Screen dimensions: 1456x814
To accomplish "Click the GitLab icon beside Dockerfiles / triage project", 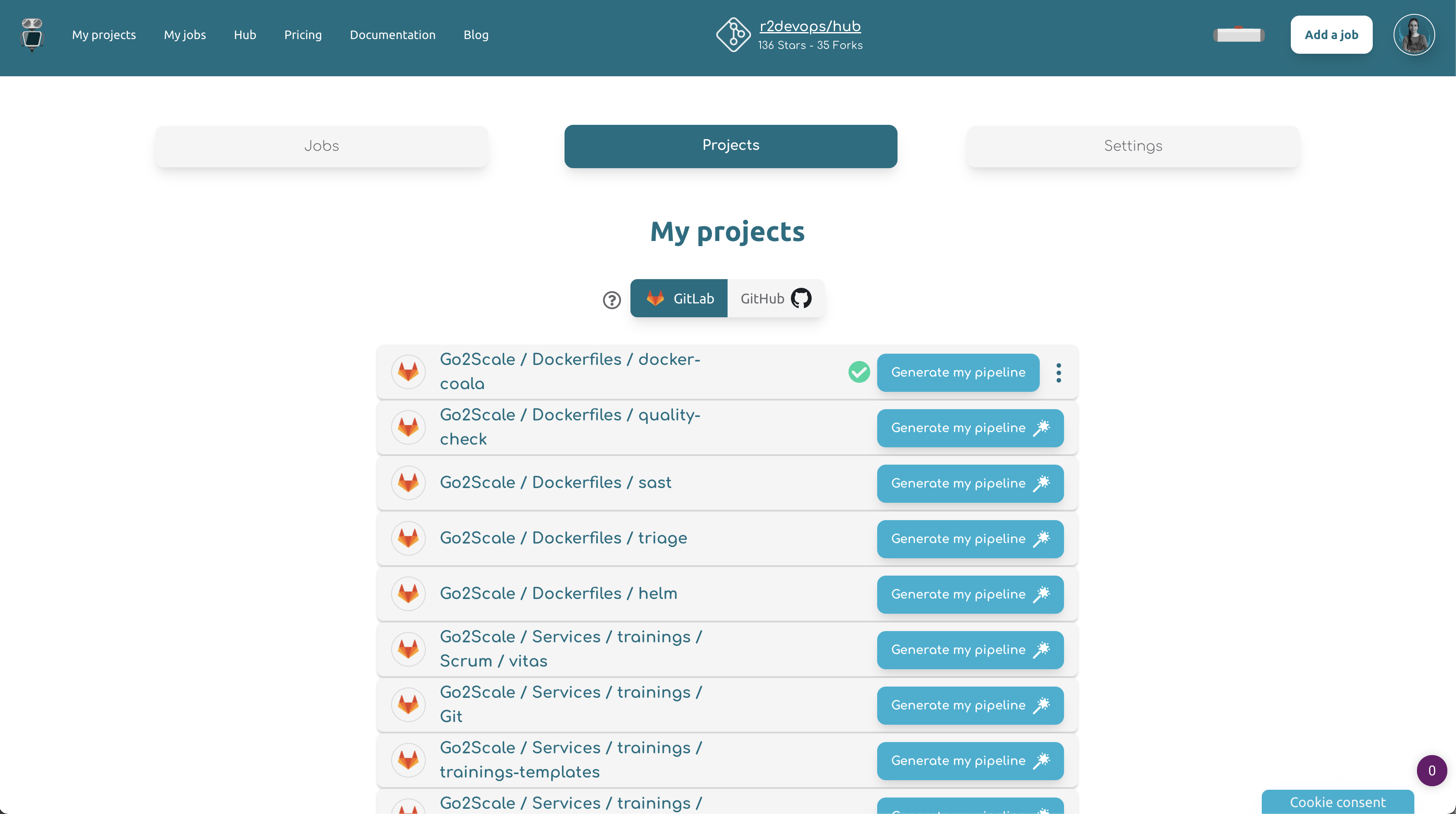I will click(x=408, y=538).
